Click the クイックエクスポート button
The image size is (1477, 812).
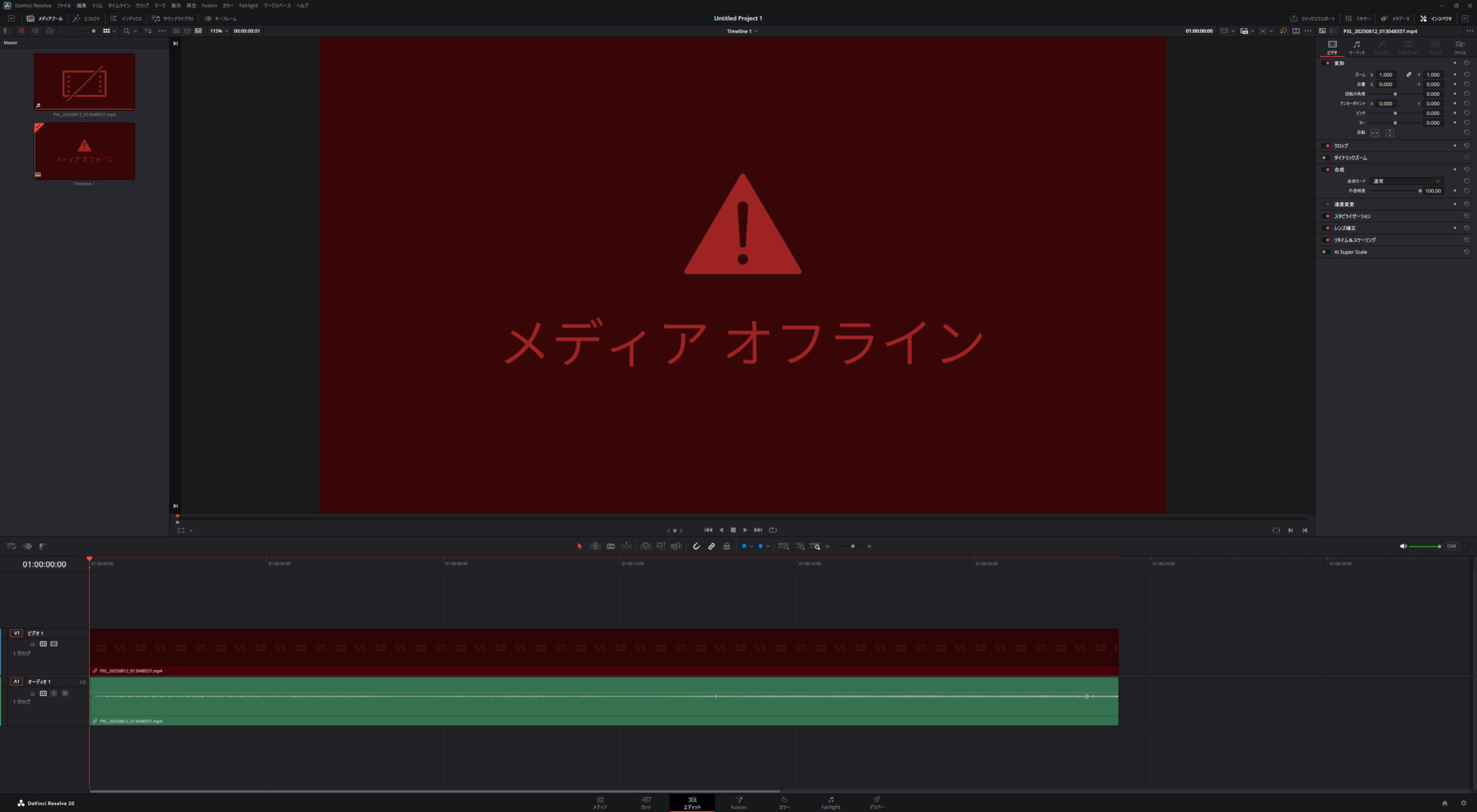[1312, 18]
